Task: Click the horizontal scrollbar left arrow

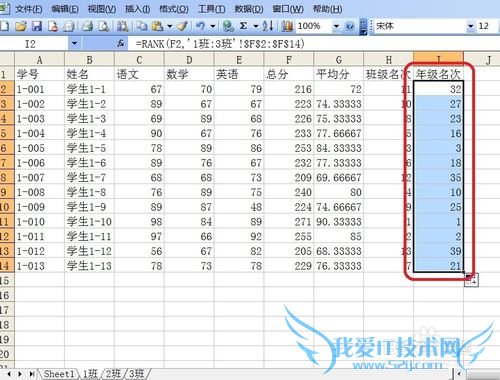Action: tap(459, 374)
